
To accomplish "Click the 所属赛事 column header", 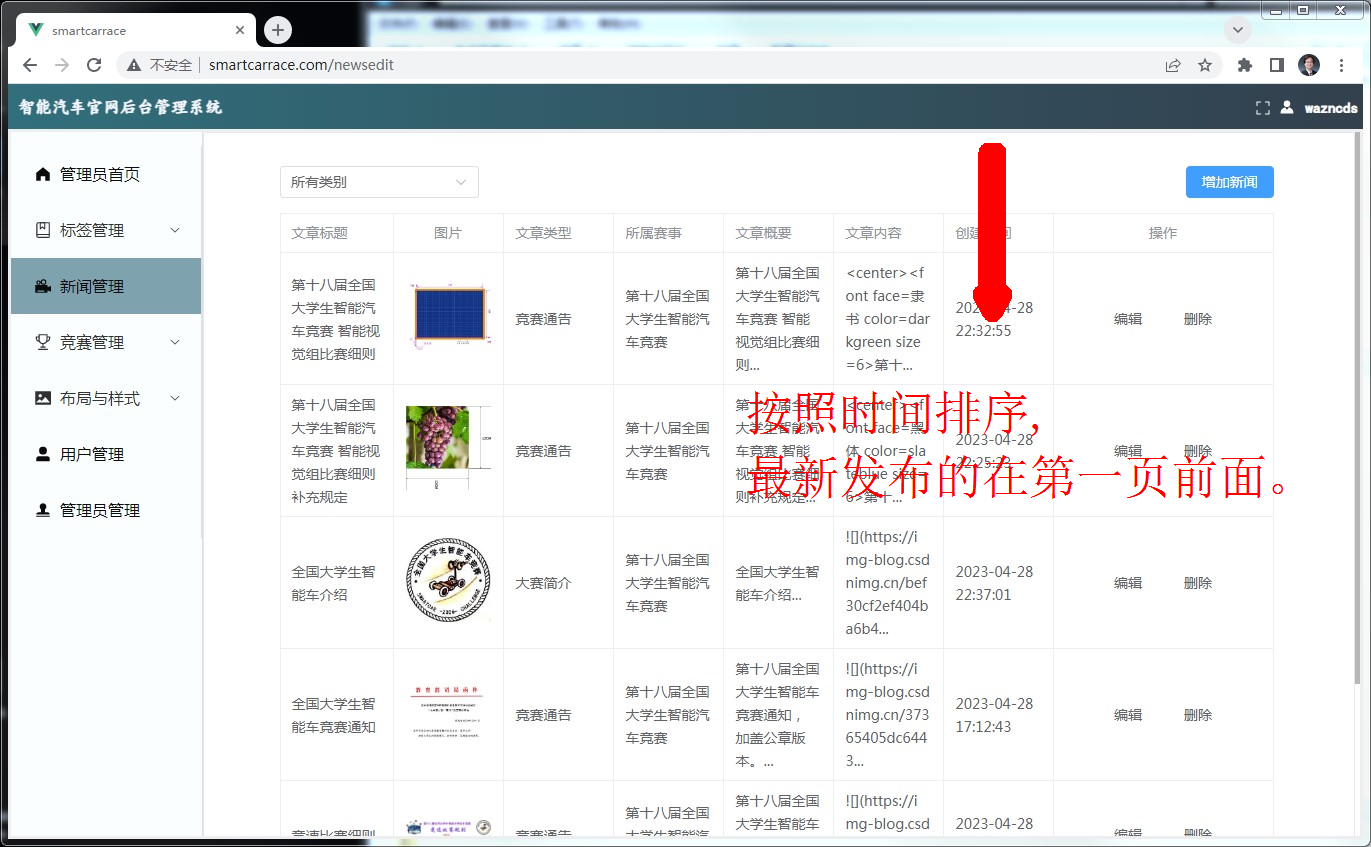I will (x=654, y=233).
